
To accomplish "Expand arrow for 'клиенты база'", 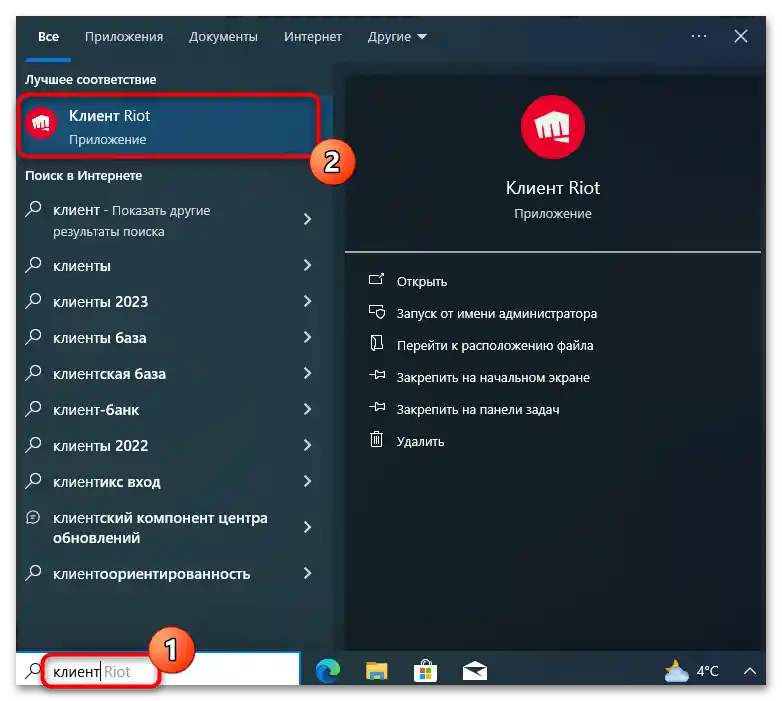I will (x=308, y=337).
